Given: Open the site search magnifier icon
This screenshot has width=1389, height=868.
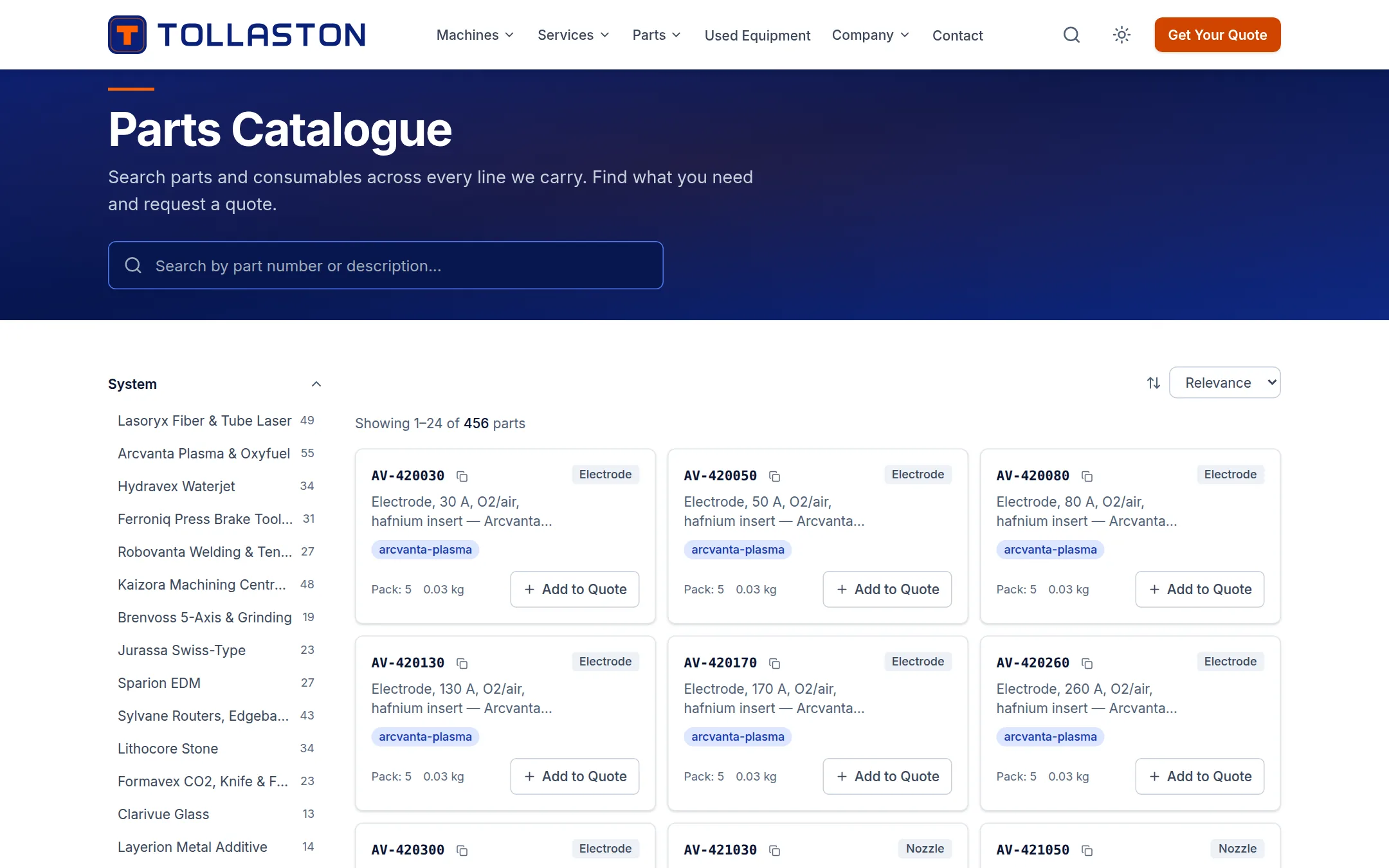Looking at the screenshot, I should click(1071, 35).
